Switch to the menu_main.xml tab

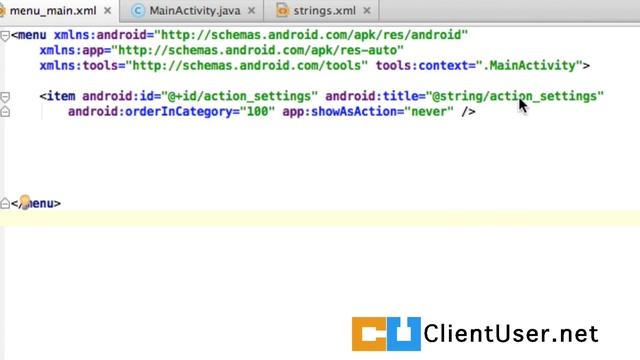click(x=53, y=11)
